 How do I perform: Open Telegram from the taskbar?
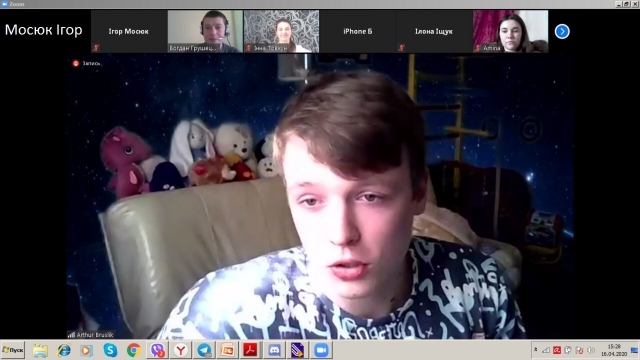pos(204,350)
